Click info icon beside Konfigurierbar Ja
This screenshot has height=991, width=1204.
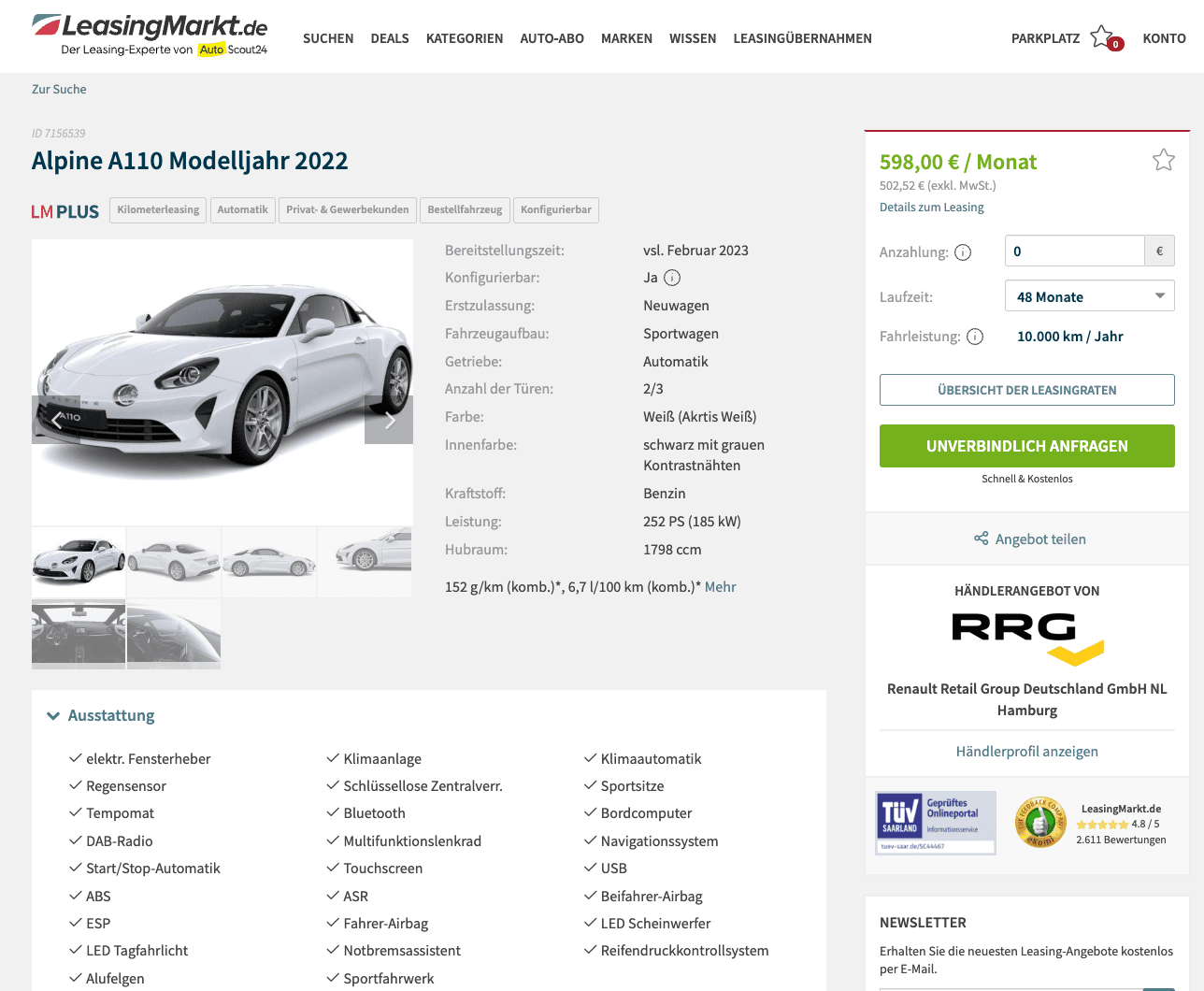pos(672,278)
